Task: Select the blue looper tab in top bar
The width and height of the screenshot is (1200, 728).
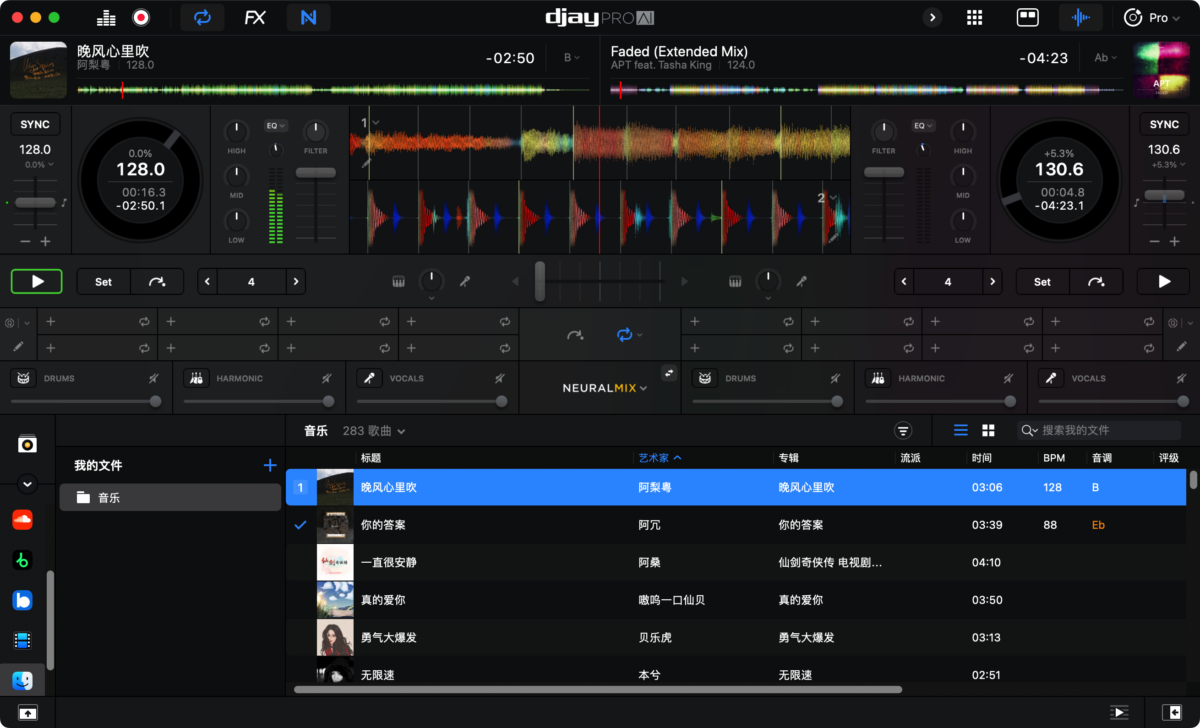Action: [202, 17]
